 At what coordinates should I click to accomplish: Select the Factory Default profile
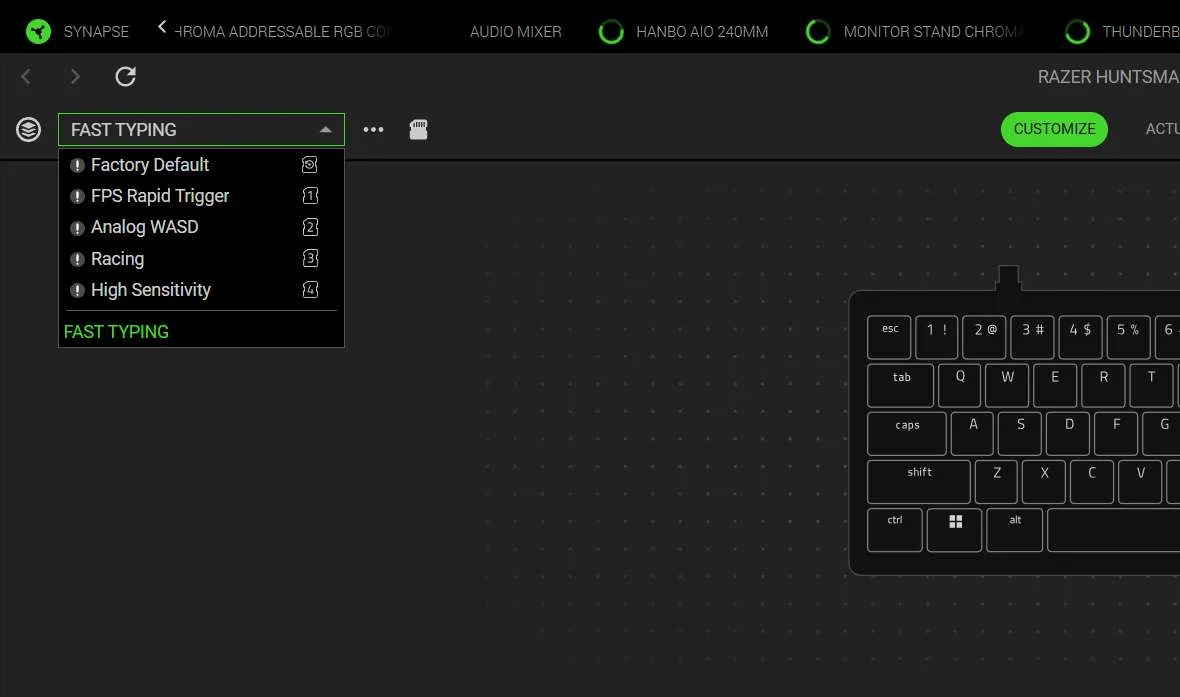coord(202,164)
